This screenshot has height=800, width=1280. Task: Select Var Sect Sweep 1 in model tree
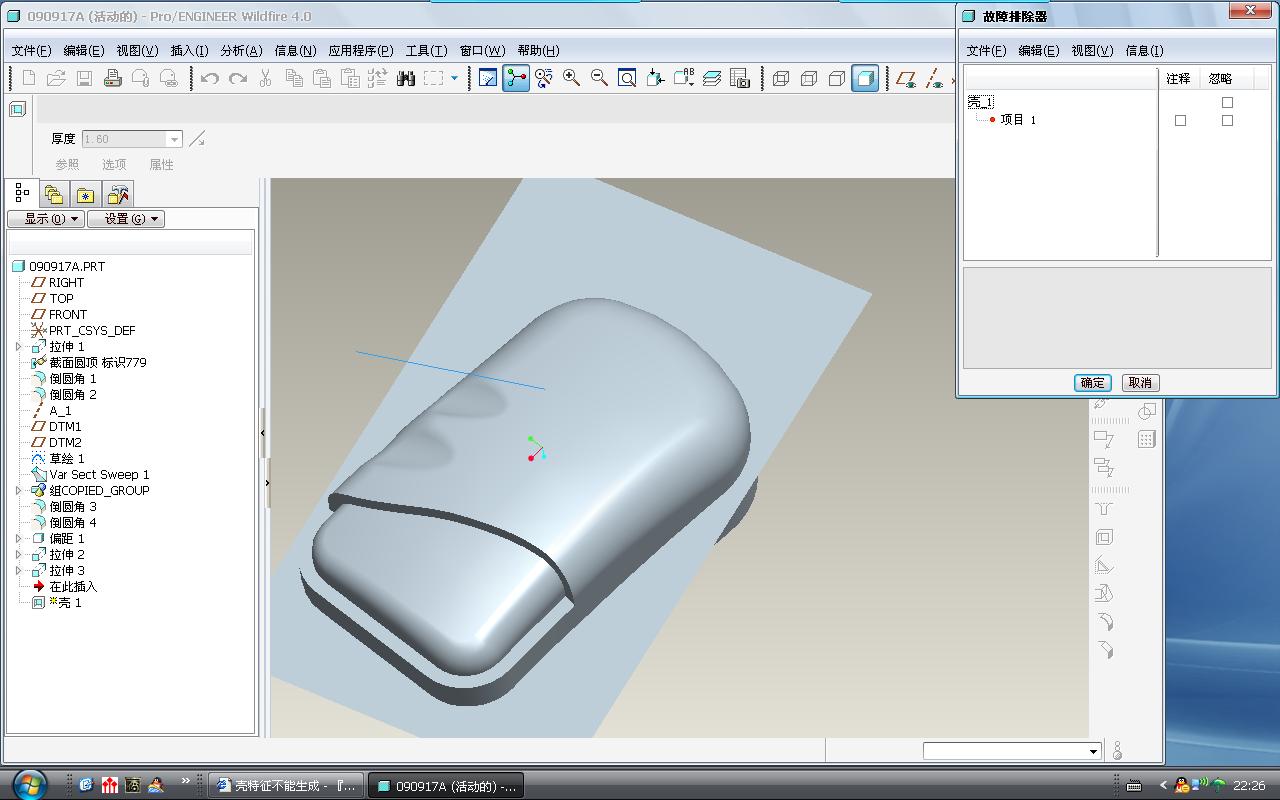(x=99, y=475)
